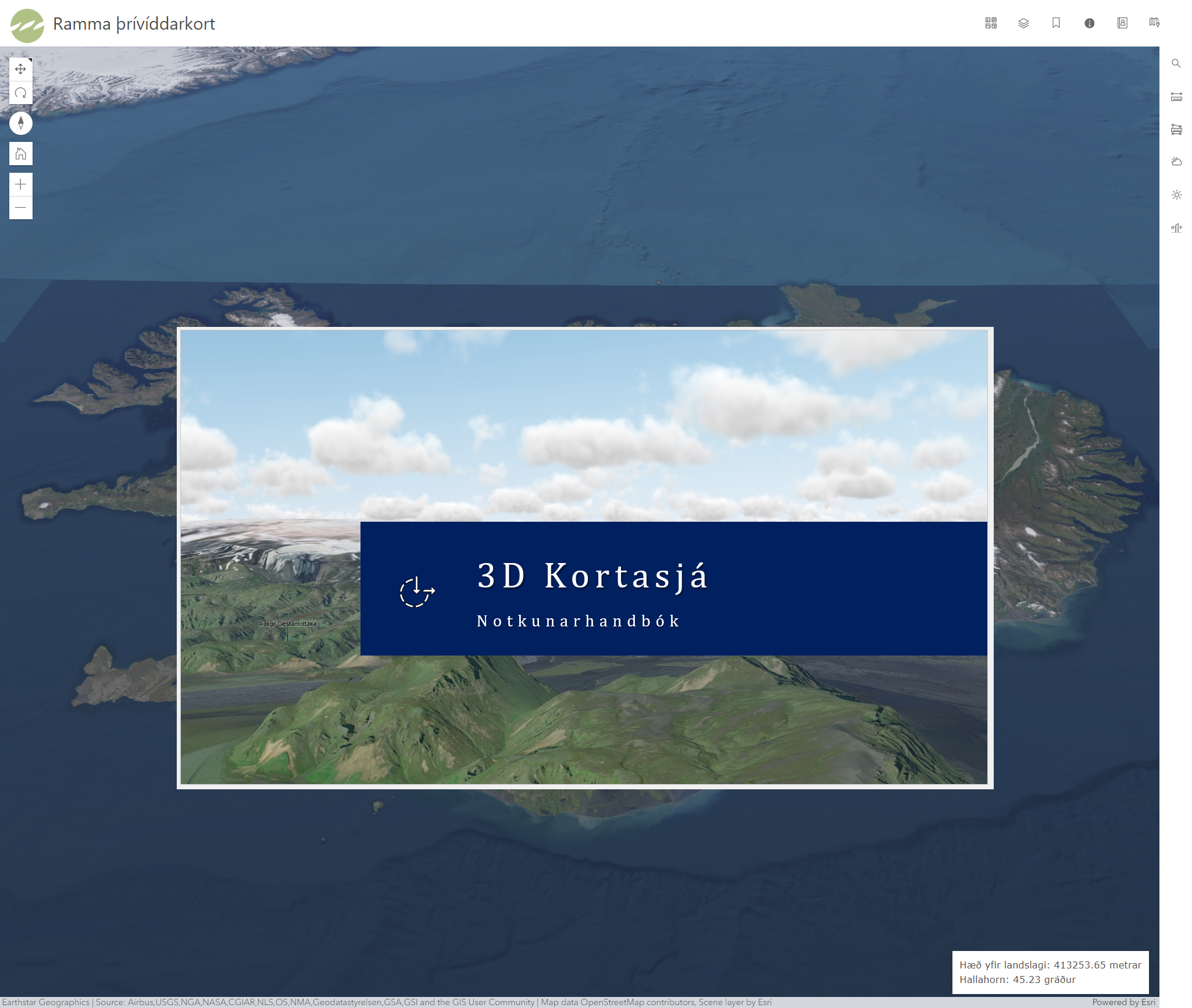The height and width of the screenshot is (1008, 1192).
Task: Go to the home default view
Action: coord(21,154)
